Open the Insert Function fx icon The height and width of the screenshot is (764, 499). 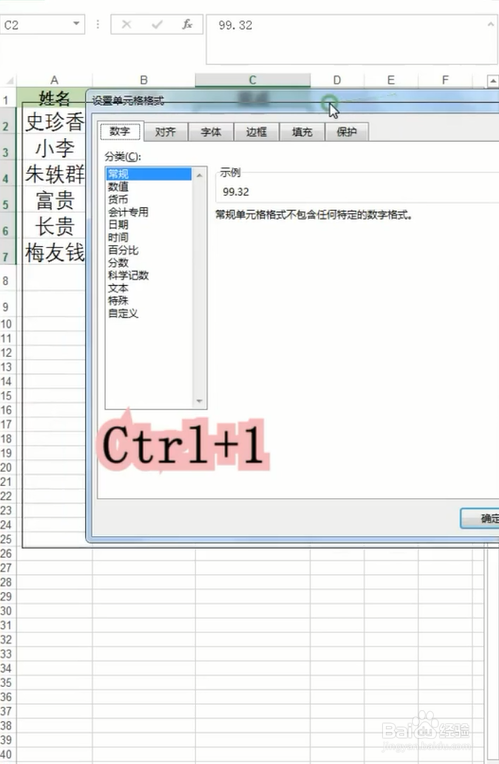[x=187, y=24]
